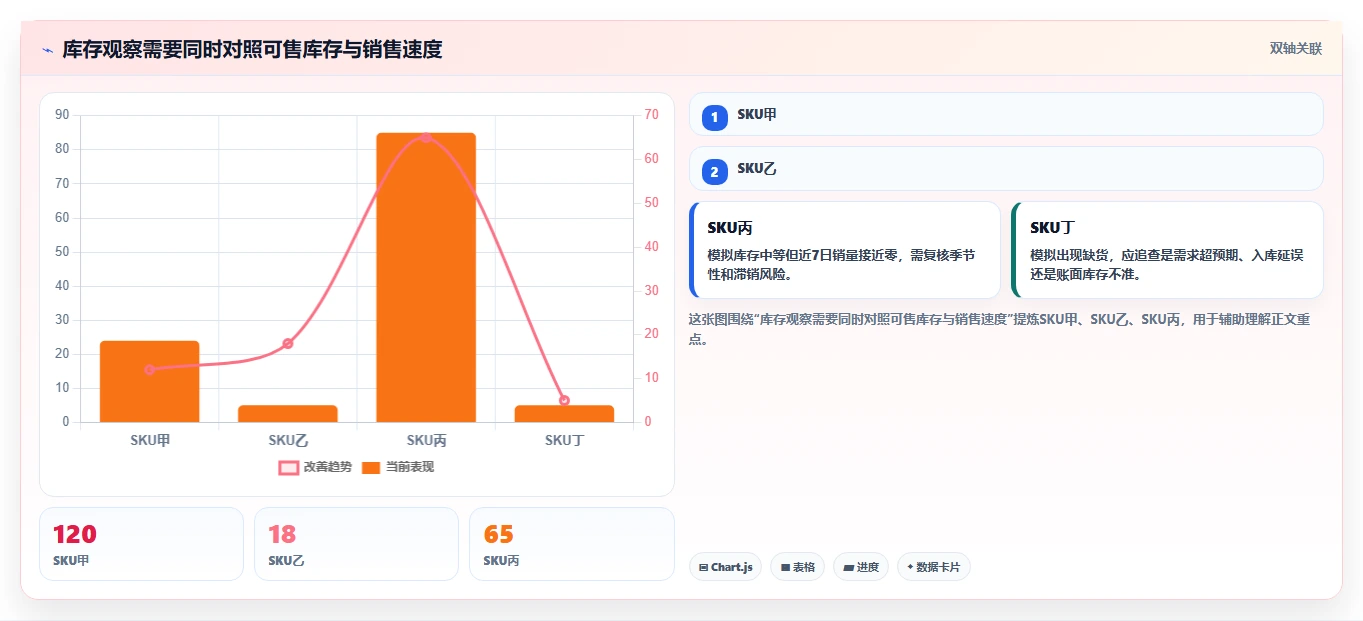The image size is (1363, 621).
Task: Click the 18 SKU乙 stat card
Action: [x=356, y=544]
